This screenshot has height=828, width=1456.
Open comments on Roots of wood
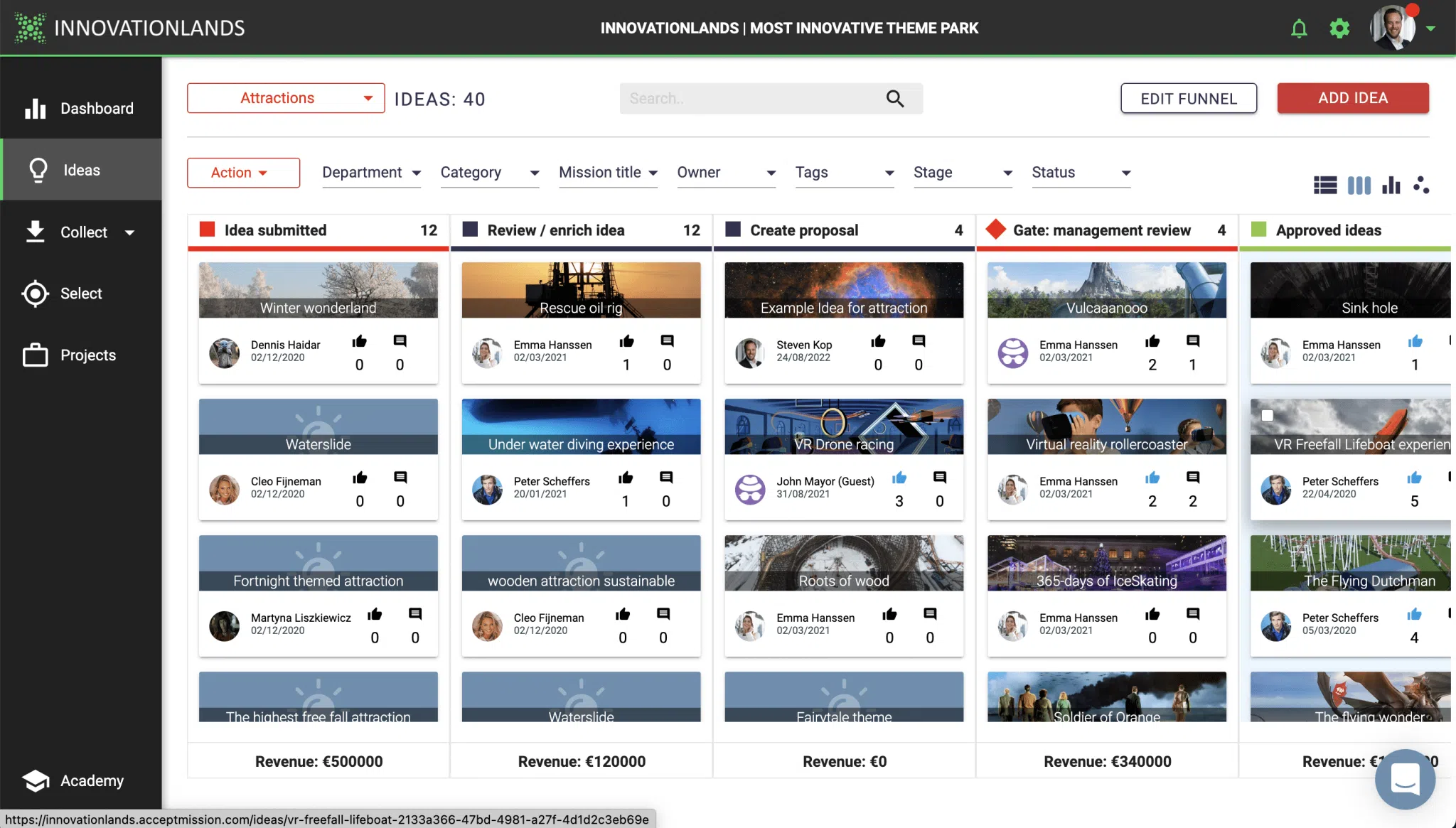(930, 614)
